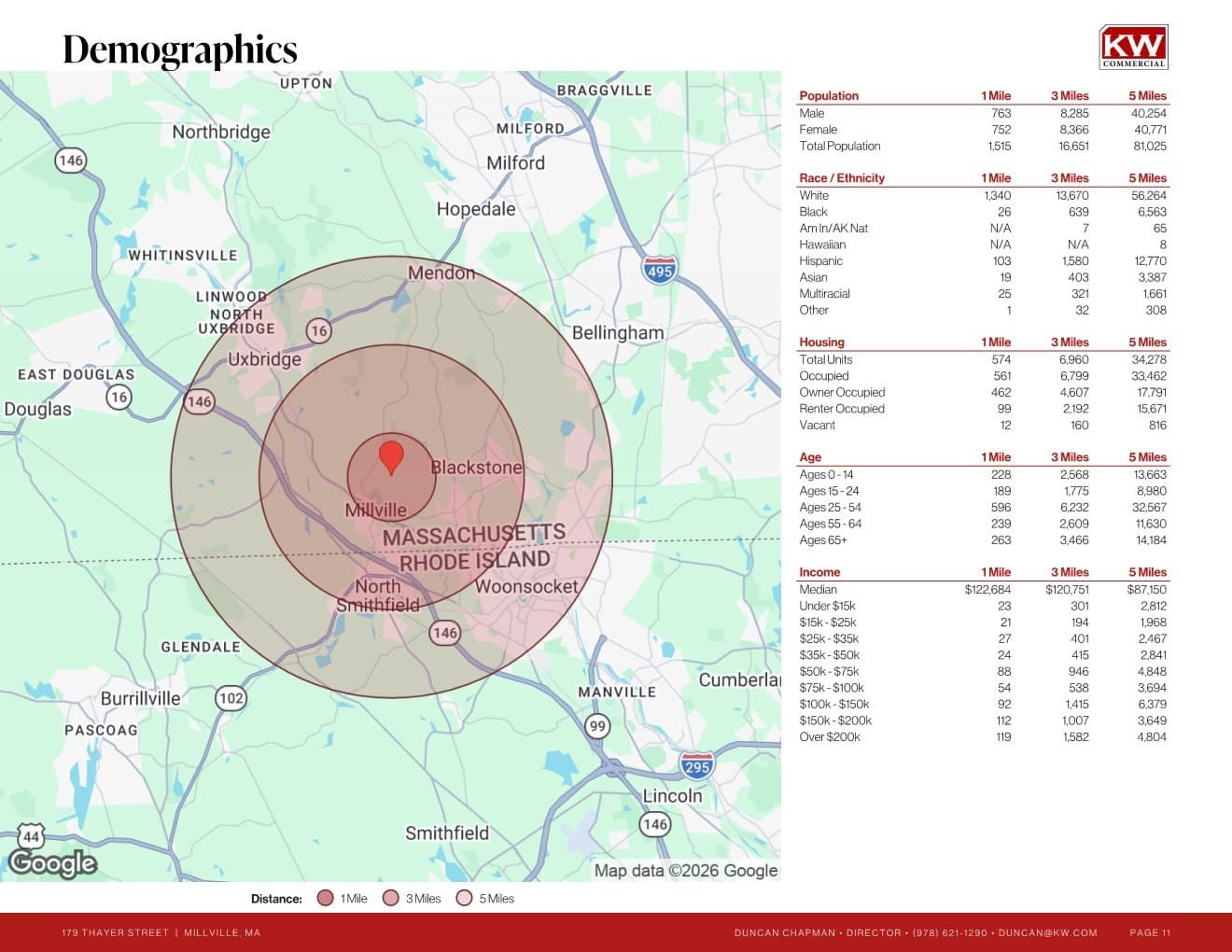Click the DUNCAN@KW.COM email in the footer
The height and width of the screenshot is (952, 1232).
[x=1048, y=932]
